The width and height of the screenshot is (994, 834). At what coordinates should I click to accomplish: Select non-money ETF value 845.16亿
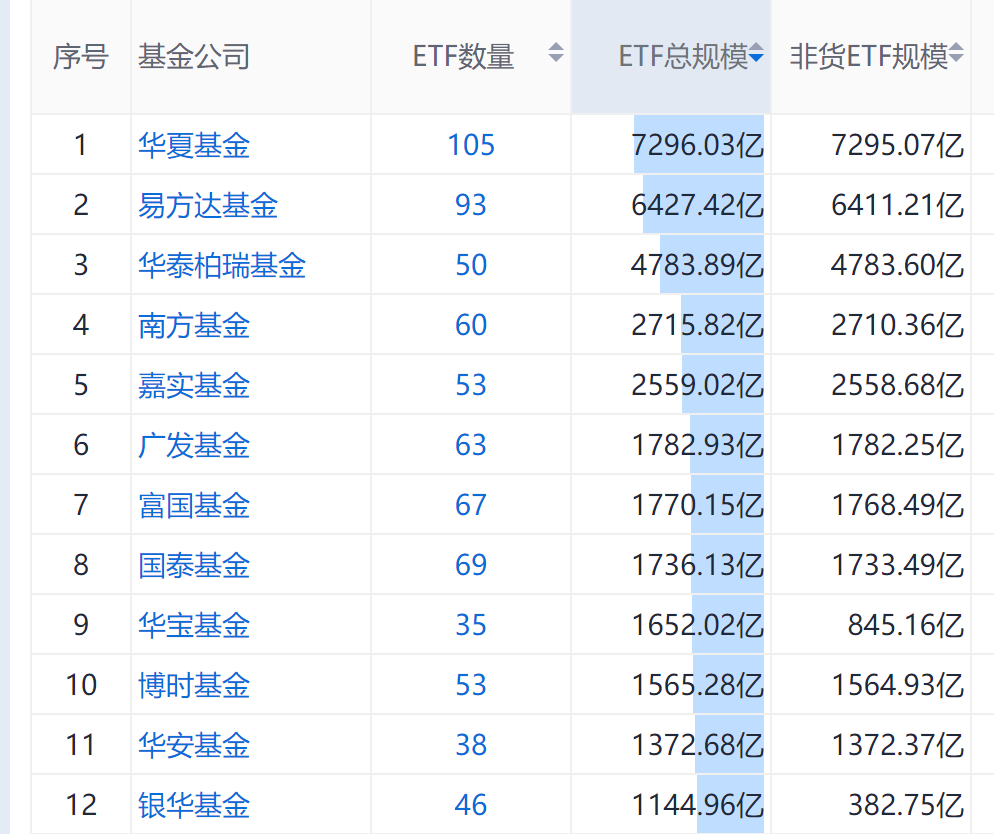pos(906,625)
